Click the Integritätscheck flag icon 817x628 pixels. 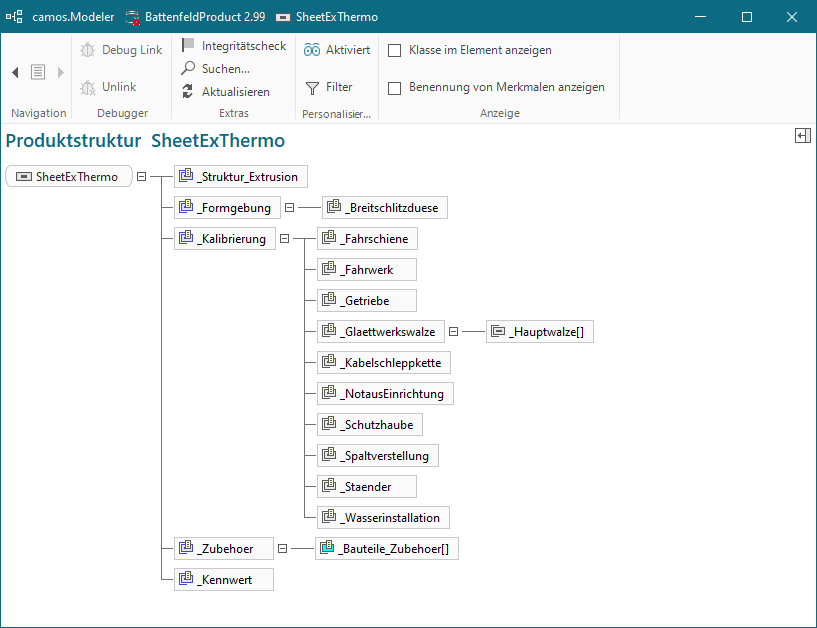click(x=188, y=45)
